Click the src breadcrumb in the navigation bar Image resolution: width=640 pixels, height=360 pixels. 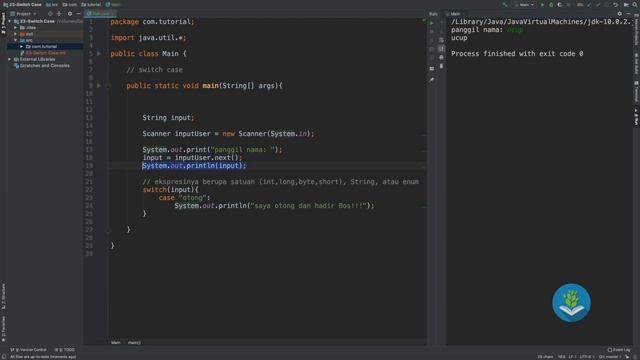tap(52, 4)
